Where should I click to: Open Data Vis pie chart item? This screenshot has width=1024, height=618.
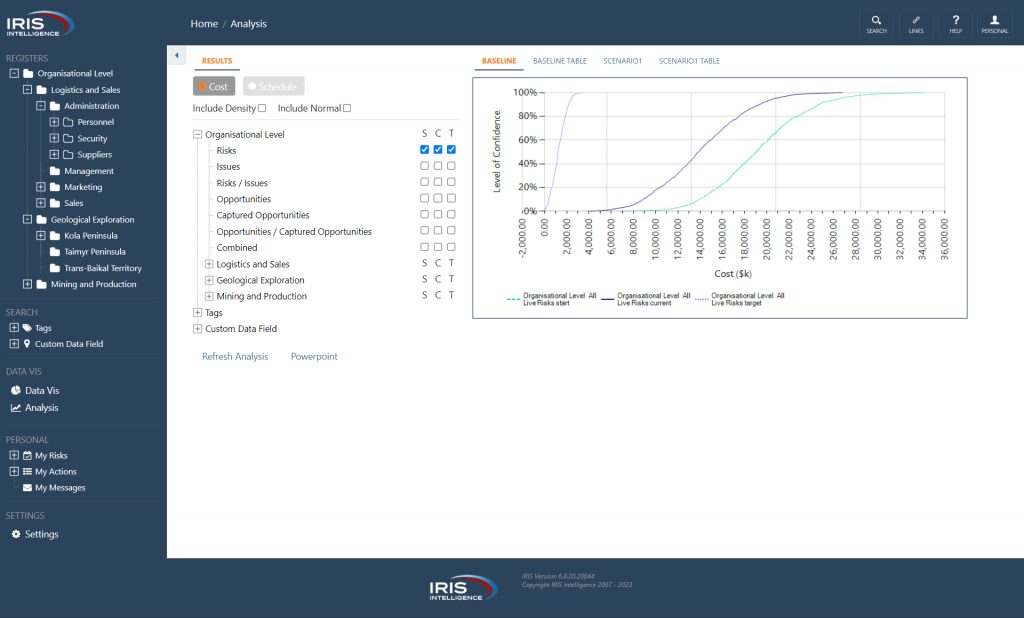(41, 391)
